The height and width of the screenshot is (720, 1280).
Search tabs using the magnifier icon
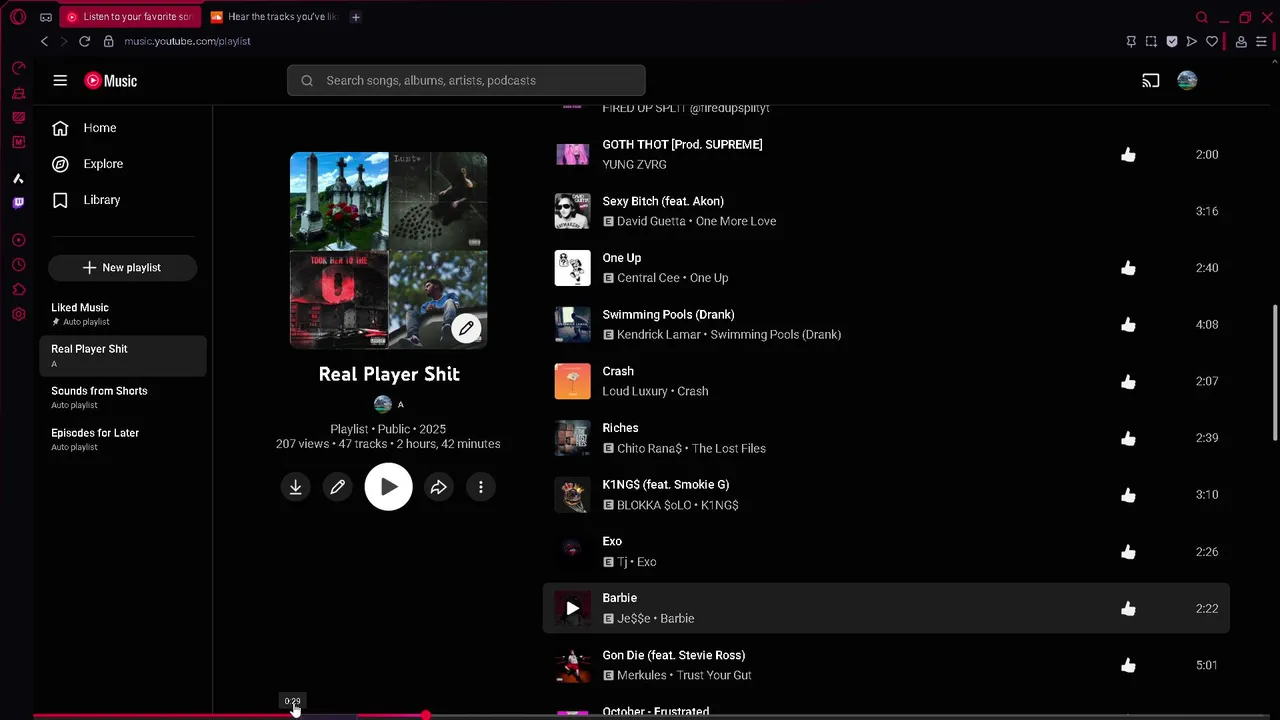coord(1202,17)
